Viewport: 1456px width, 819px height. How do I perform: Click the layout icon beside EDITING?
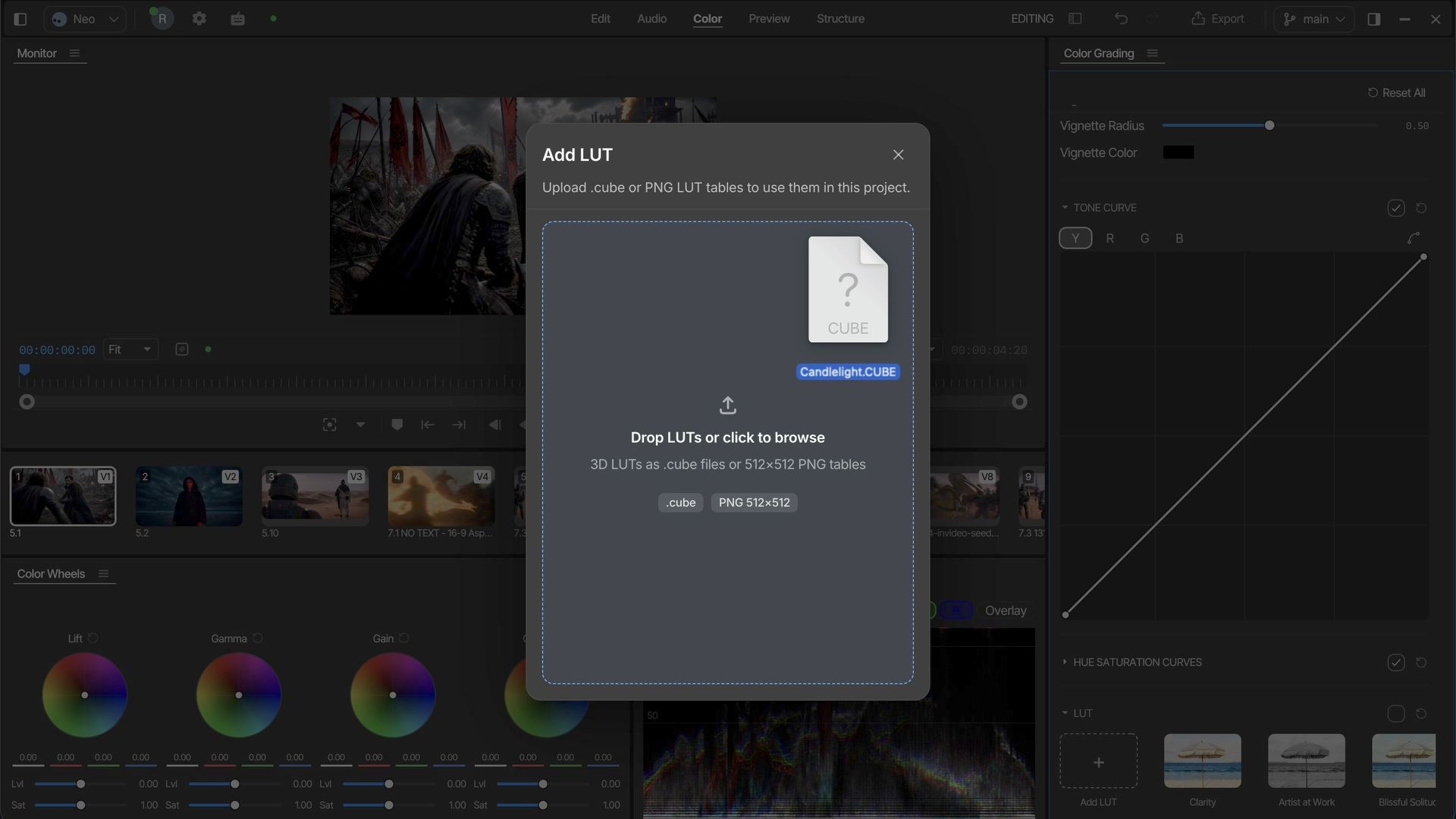pyautogui.click(x=1075, y=19)
